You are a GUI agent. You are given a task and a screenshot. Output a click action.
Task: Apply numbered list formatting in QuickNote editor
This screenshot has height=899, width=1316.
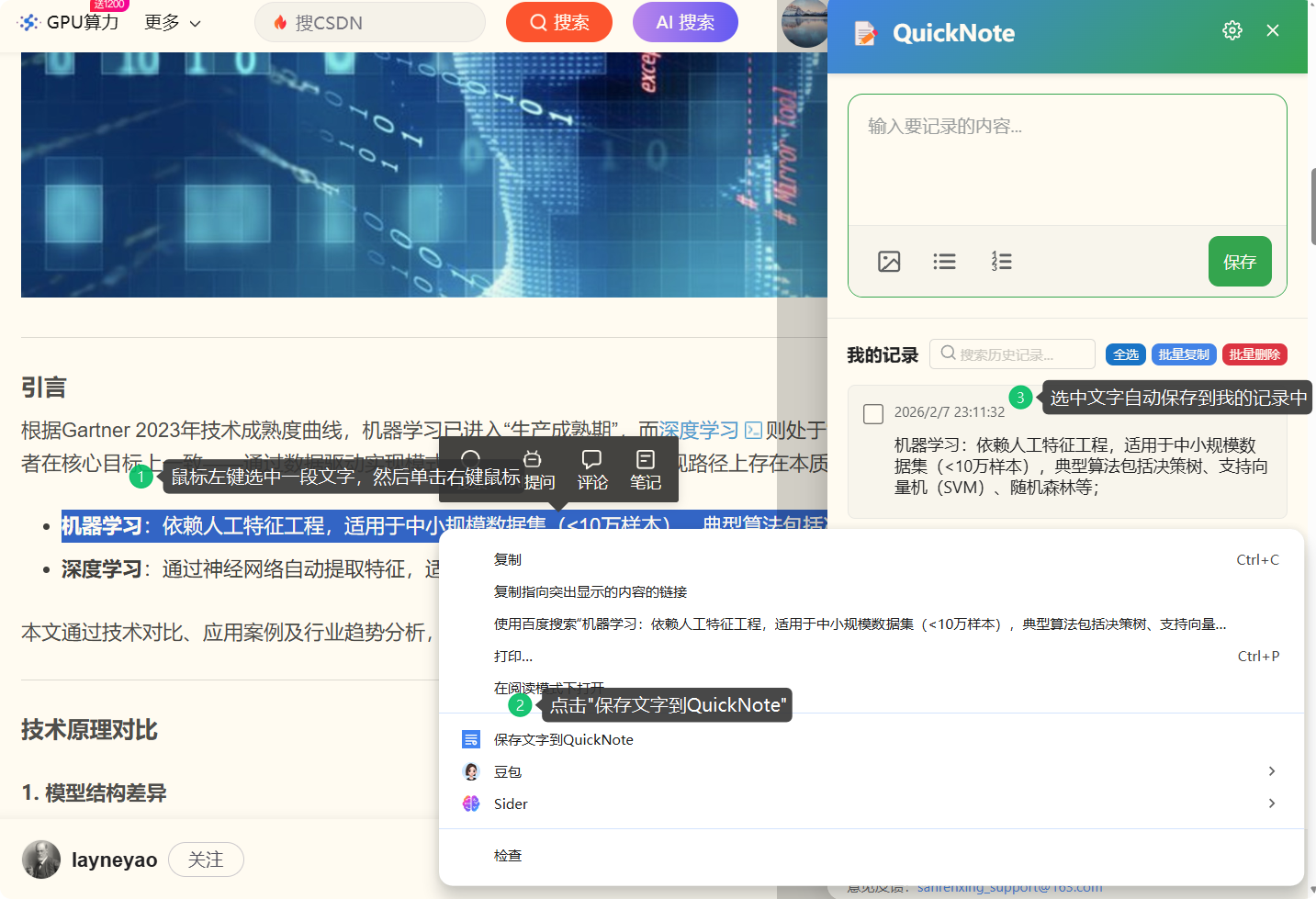pos(1001,261)
